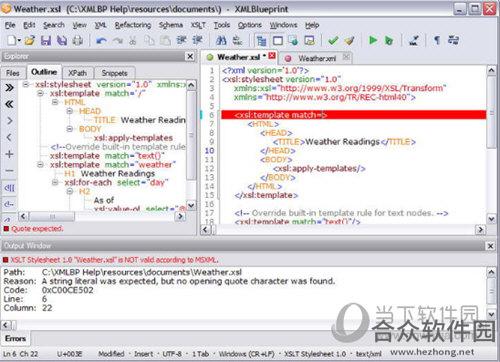
Task: Click the Cut scissors icon
Action: [x=133, y=41]
